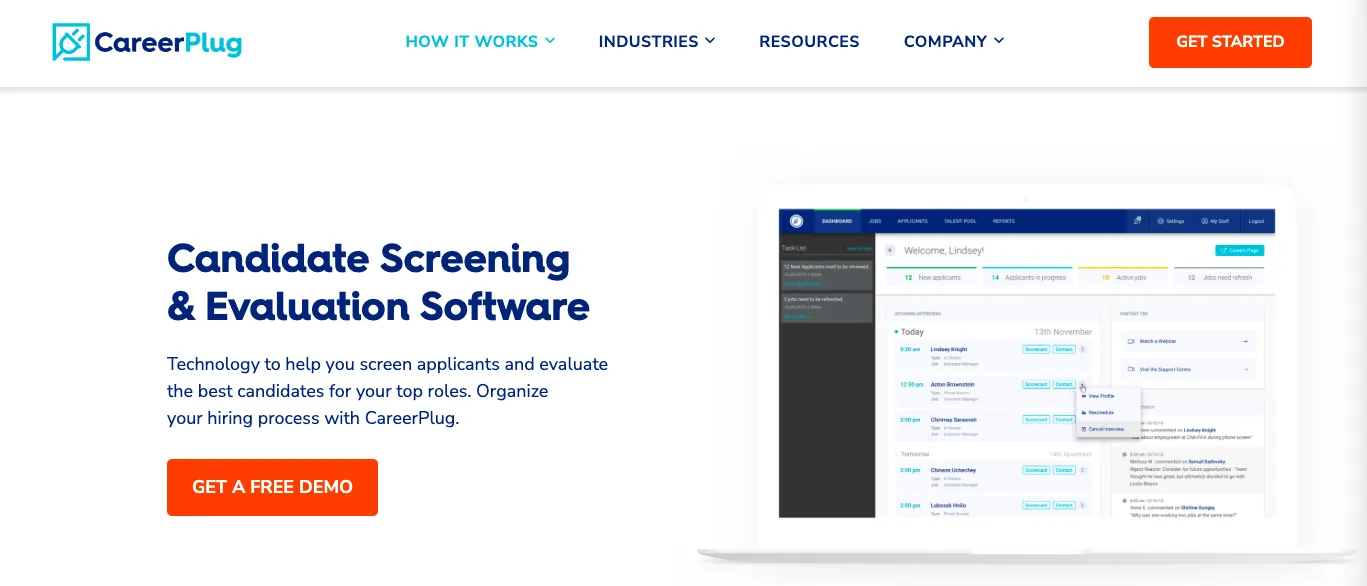Image resolution: width=1367 pixels, height=586 pixels.
Task: Request a demo via GET A FREE DEMO
Action: [x=272, y=487]
